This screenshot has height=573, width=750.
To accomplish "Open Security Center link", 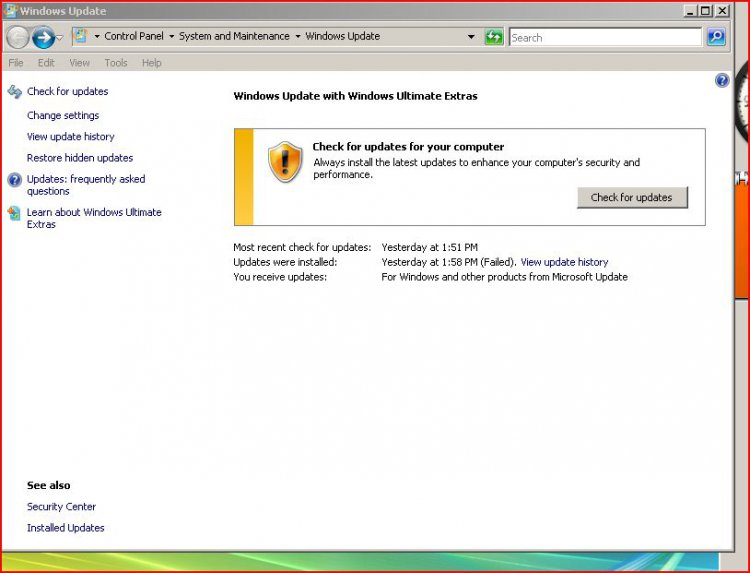I will tap(61, 507).
